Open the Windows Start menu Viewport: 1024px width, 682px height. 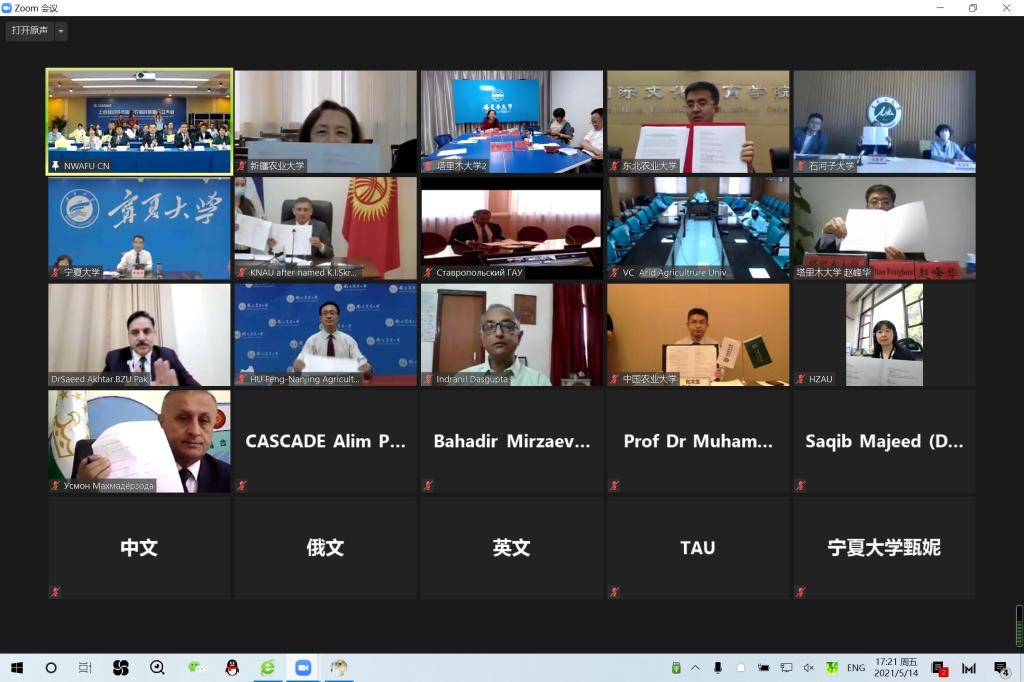17,667
